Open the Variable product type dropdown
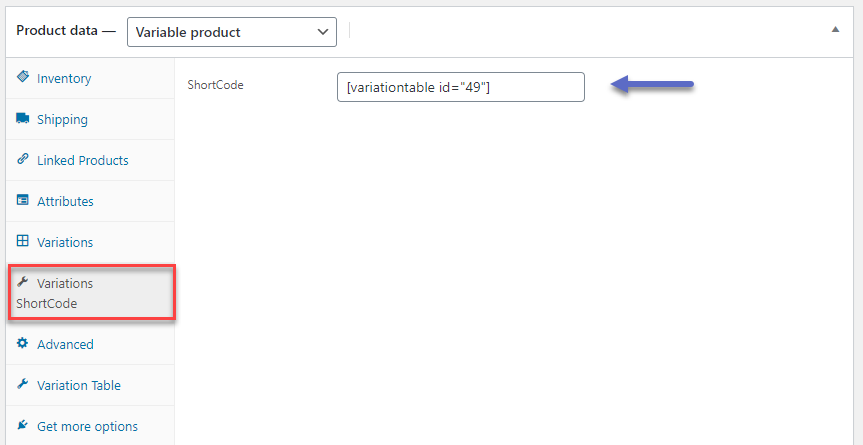 pos(232,32)
